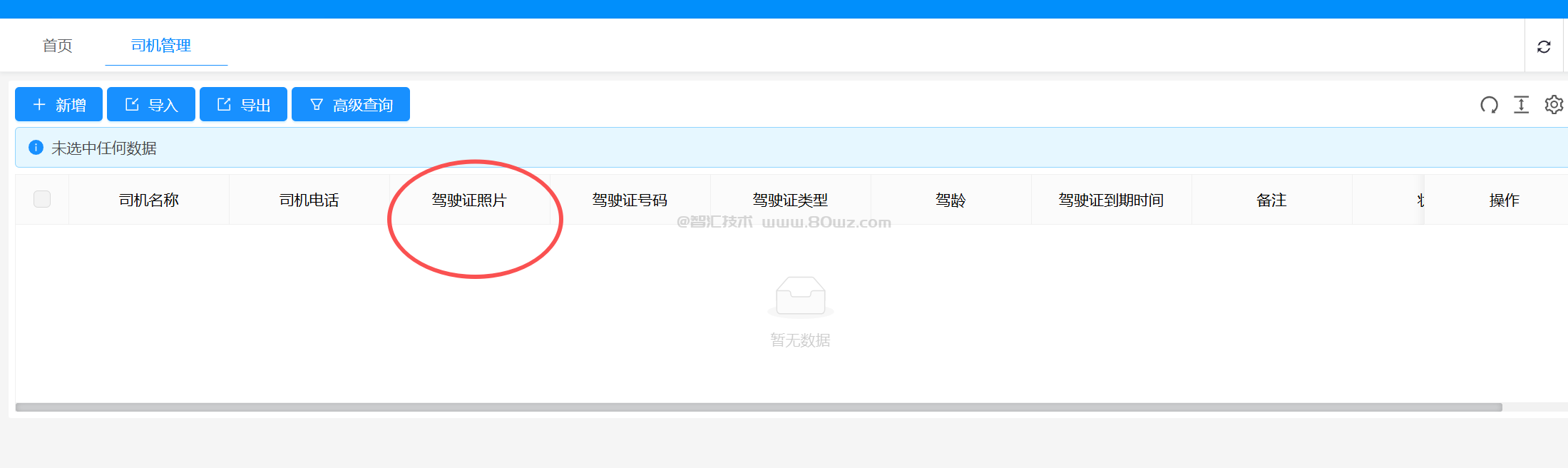
Task: Toggle the select-all checkbox in the table header
Action: tap(42, 199)
